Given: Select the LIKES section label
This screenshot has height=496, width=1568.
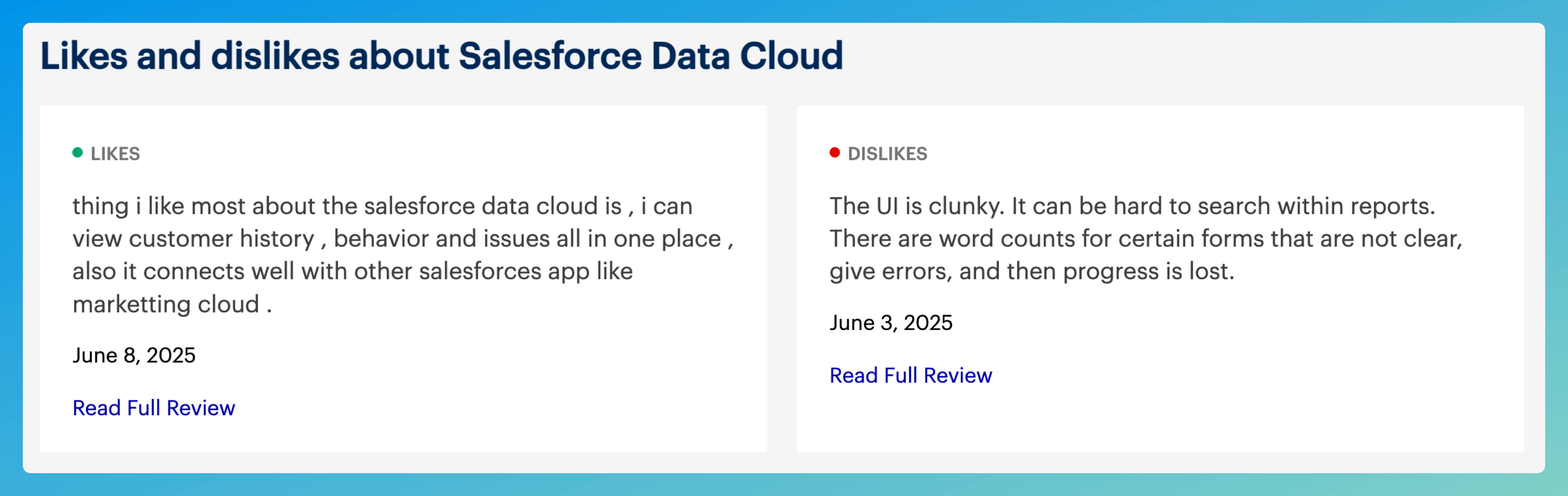Looking at the screenshot, I should (x=115, y=154).
